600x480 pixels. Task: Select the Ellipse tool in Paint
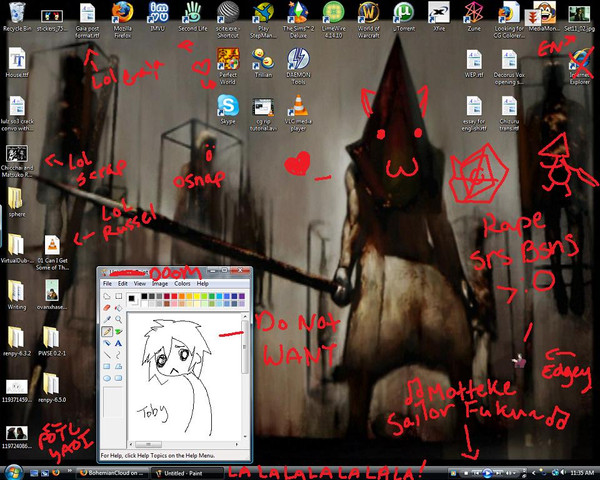pyautogui.click(x=107, y=378)
